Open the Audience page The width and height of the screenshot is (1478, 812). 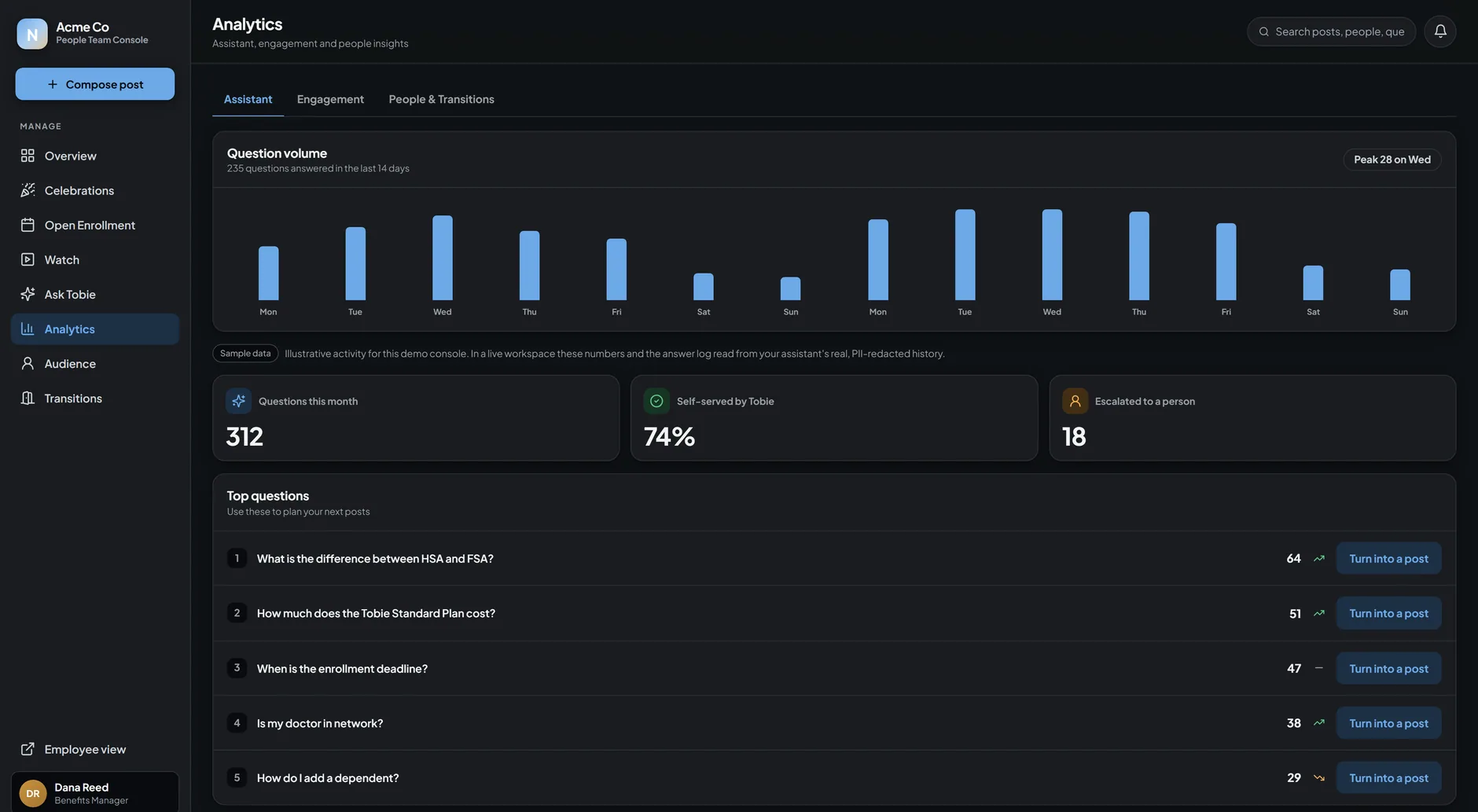pyautogui.click(x=95, y=363)
